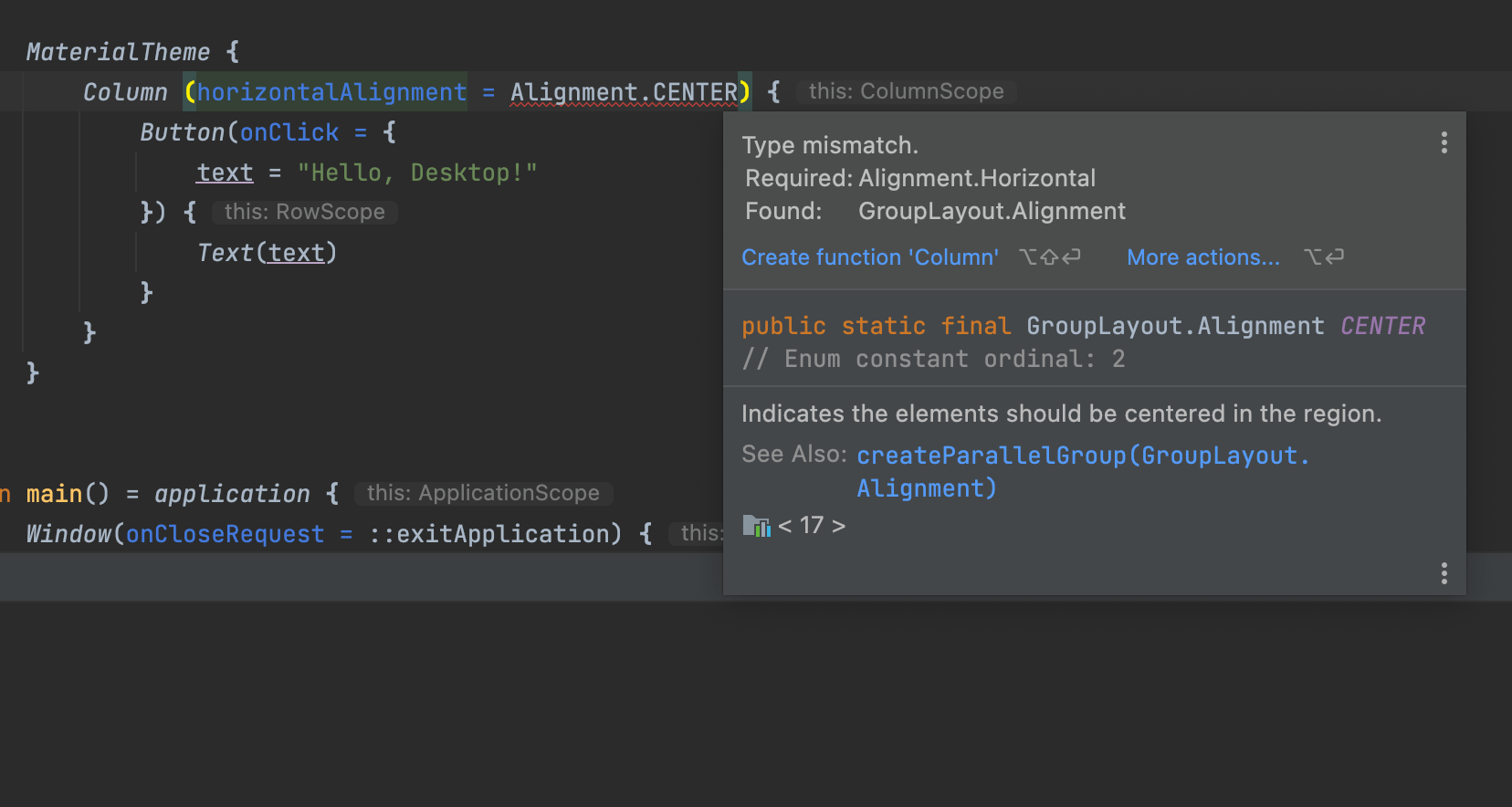Viewport: 1512px width, 807px height.
Task: Follow the createParallelGroup See Also link
Action: (x=1082, y=456)
